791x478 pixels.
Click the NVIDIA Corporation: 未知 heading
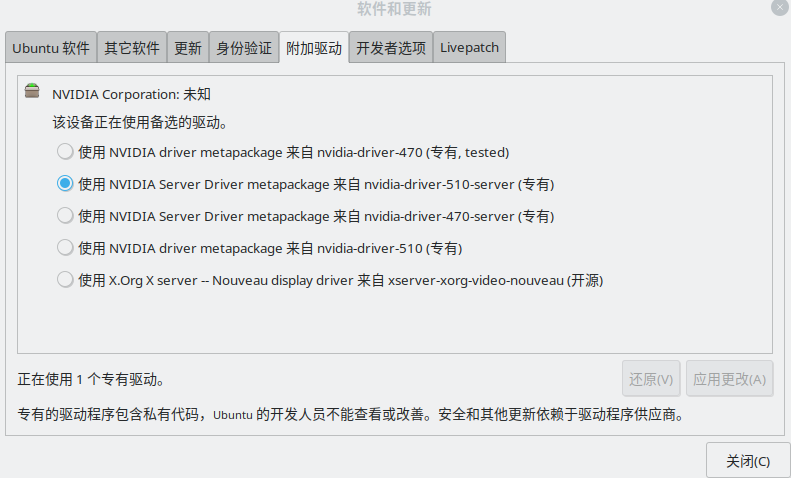pyautogui.click(x=131, y=94)
